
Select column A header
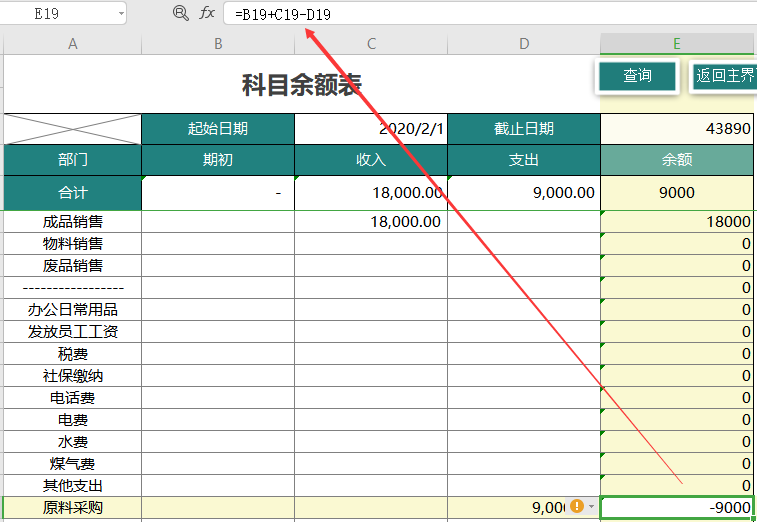(72, 43)
